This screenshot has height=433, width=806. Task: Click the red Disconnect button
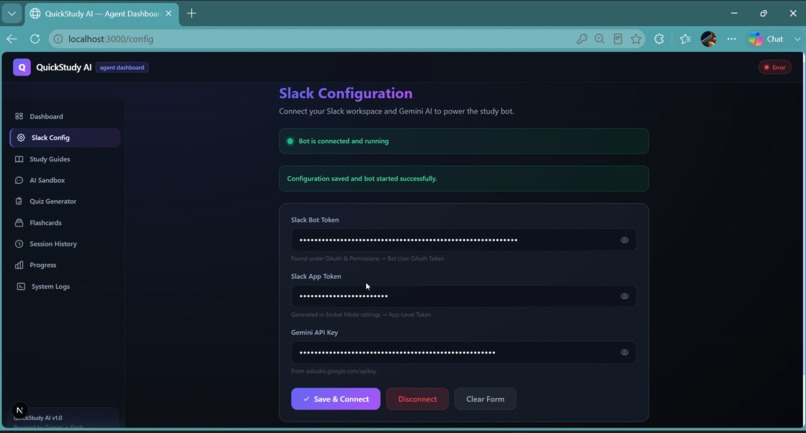pos(417,399)
